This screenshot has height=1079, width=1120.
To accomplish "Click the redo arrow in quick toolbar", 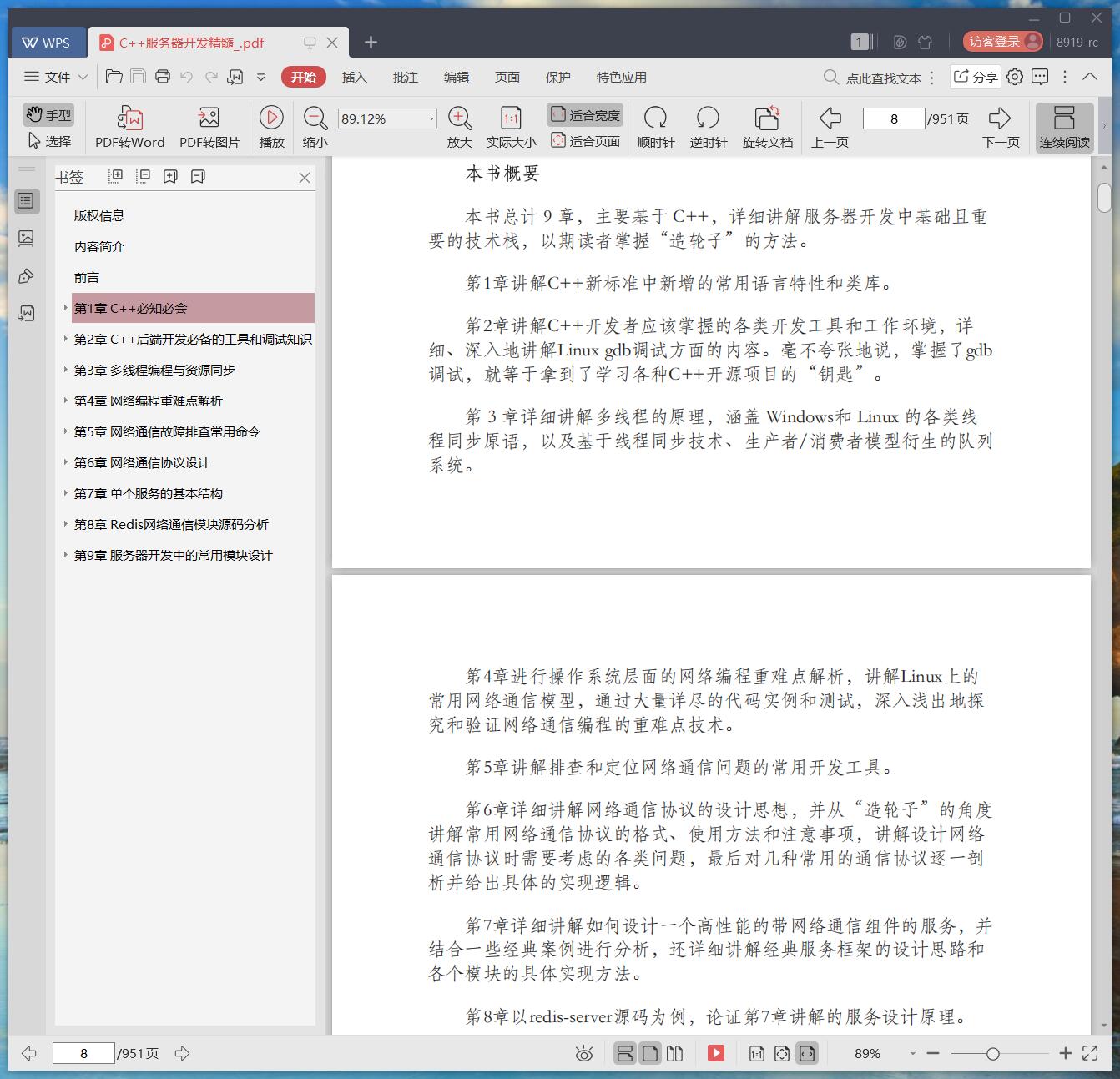I will (211, 77).
